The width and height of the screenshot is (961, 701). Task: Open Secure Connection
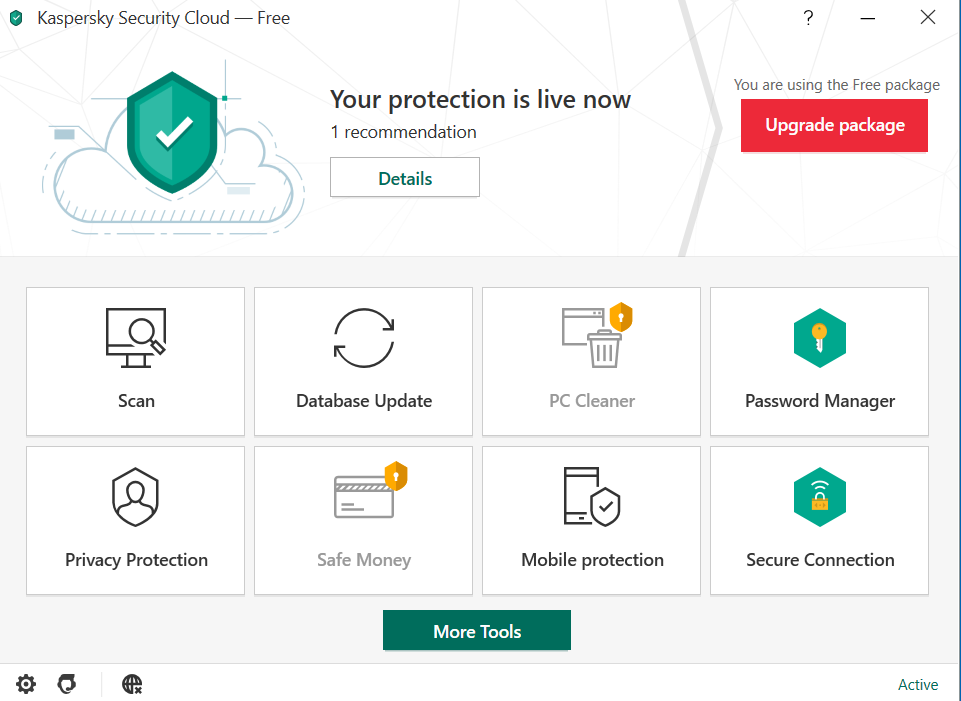819,520
